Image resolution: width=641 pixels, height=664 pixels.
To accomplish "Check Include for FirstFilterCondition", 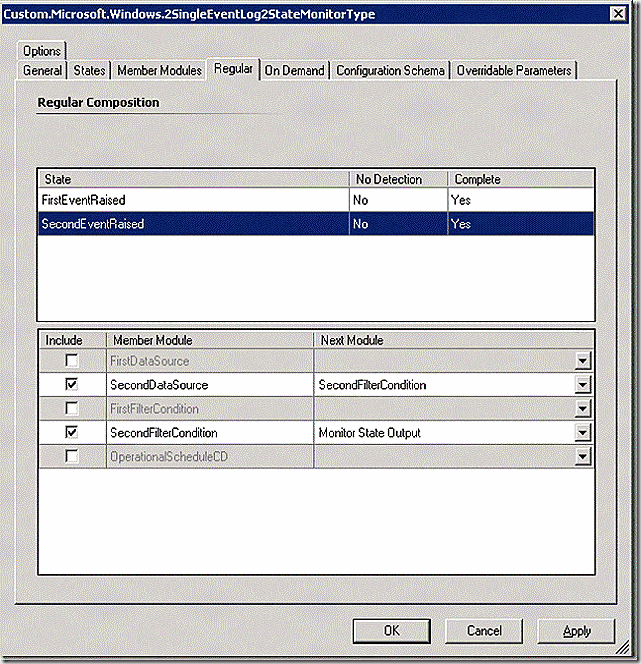I will coord(72,409).
